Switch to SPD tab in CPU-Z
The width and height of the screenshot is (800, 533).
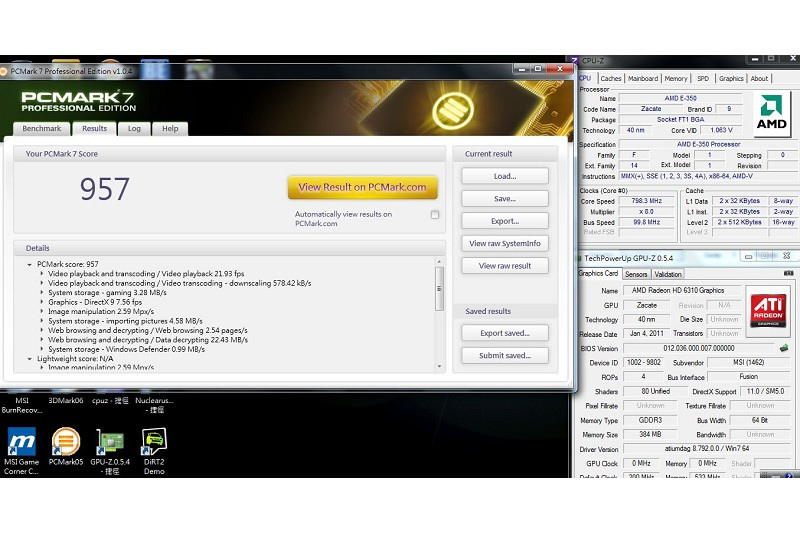pyautogui.click(x=703, y=79)
